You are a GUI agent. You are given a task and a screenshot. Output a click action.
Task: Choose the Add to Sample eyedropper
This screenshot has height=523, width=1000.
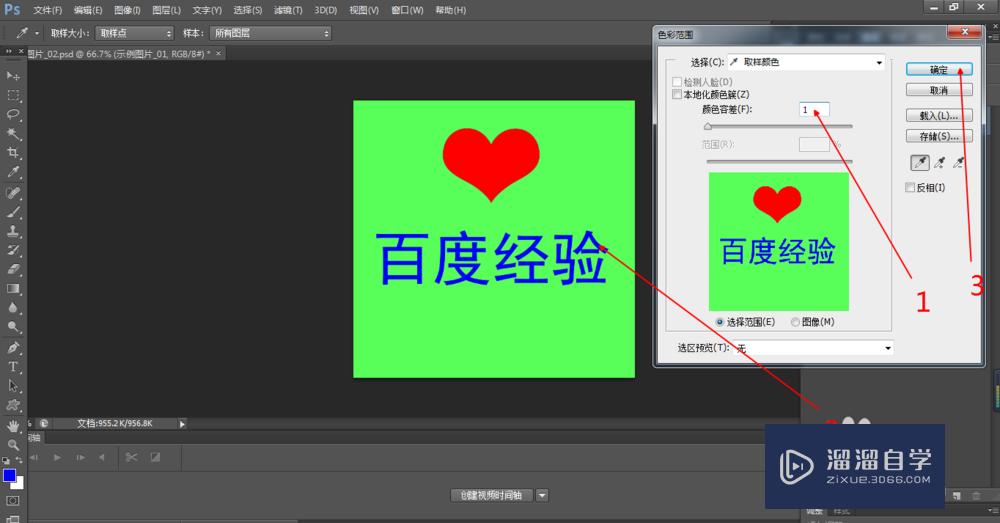939,163
